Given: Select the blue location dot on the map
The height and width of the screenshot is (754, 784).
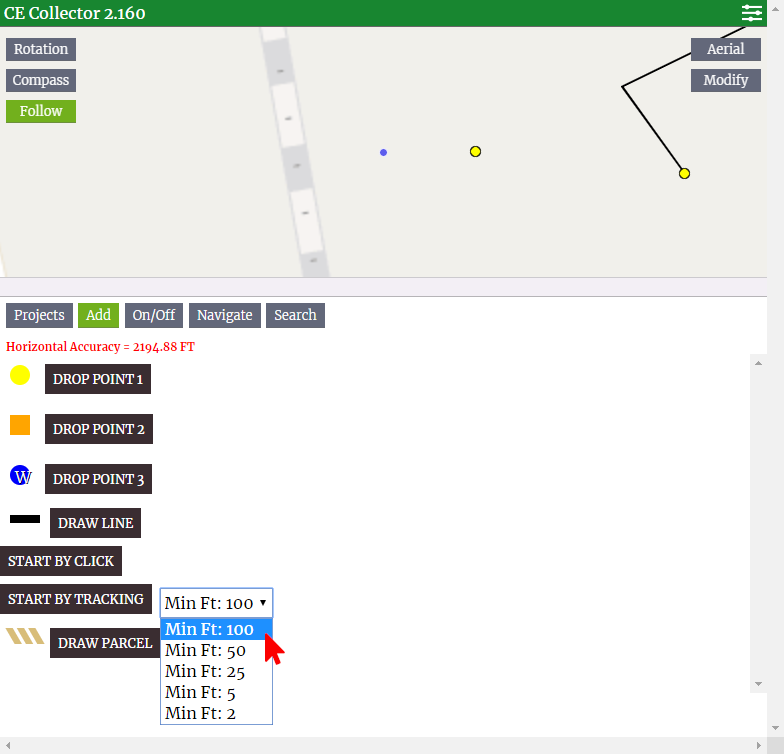Looking at the screenshot, I should tap(383, 153).
